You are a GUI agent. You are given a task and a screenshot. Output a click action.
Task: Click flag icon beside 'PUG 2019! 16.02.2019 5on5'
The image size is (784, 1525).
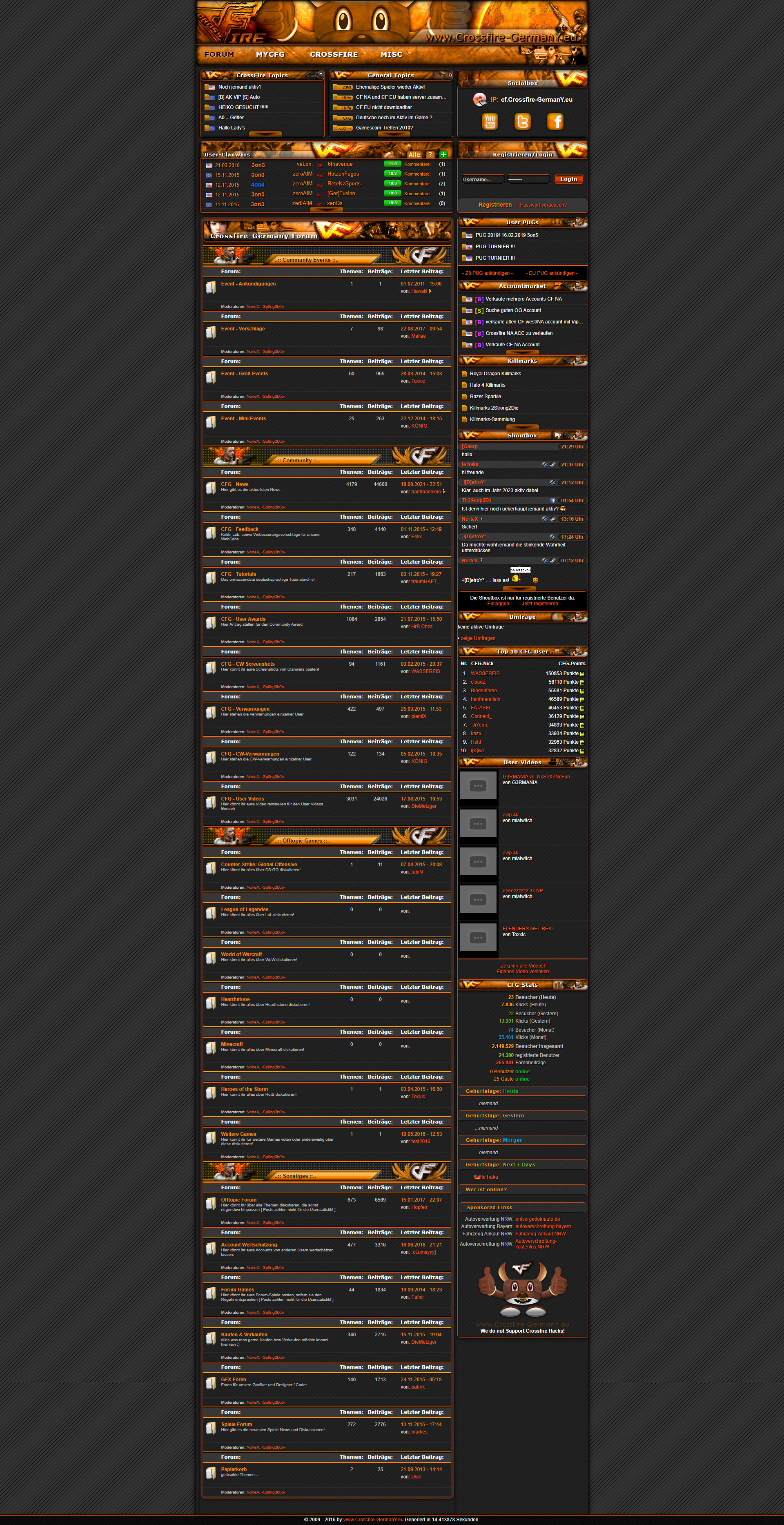pyautogui.click(x=468, y=235)
